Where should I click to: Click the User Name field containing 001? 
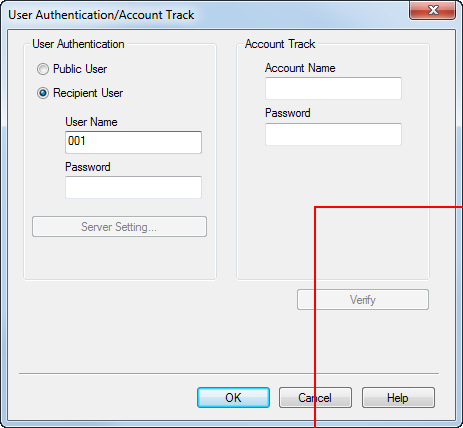(x=133, y=142)
